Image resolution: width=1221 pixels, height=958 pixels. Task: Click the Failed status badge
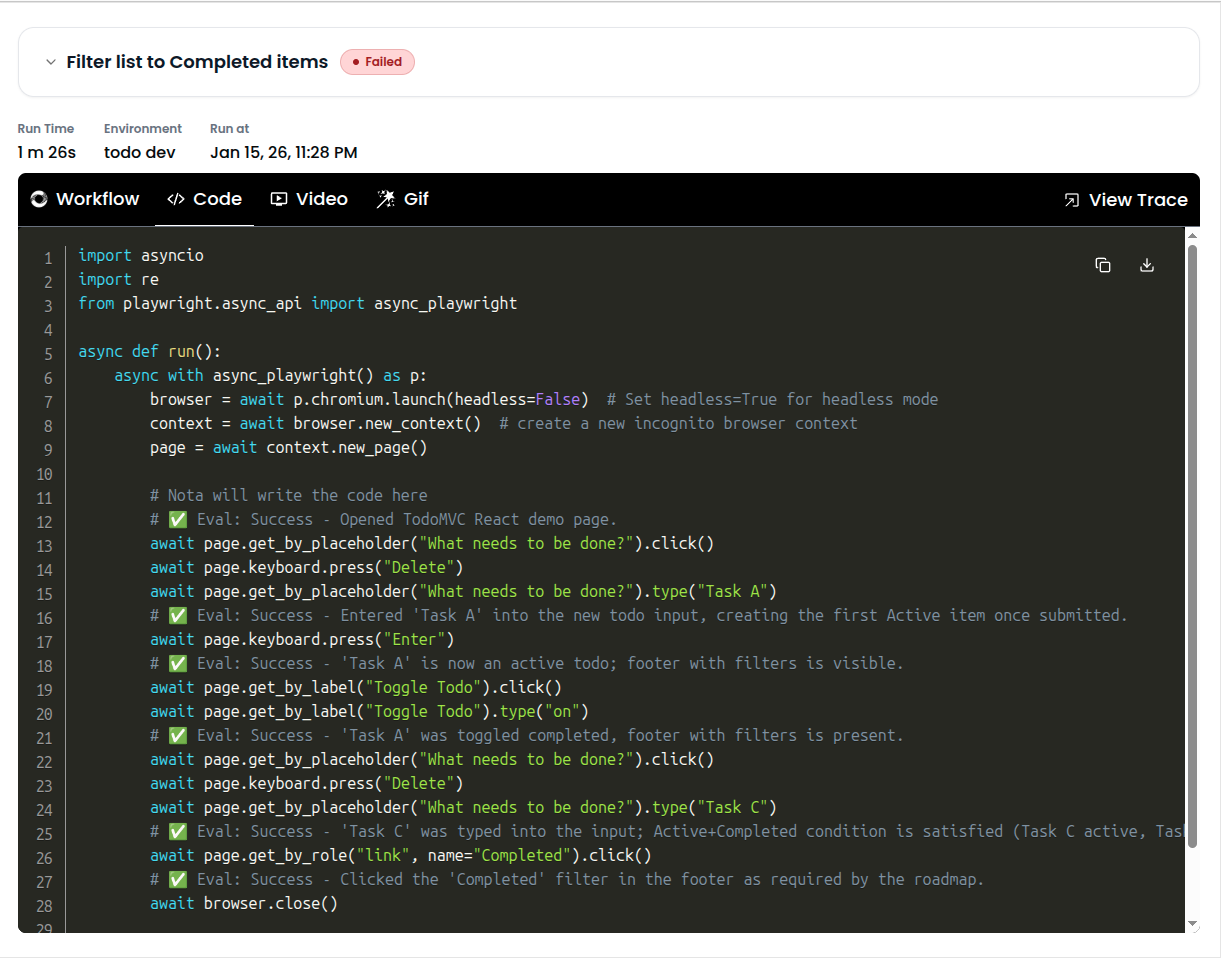tap(377, 62)
